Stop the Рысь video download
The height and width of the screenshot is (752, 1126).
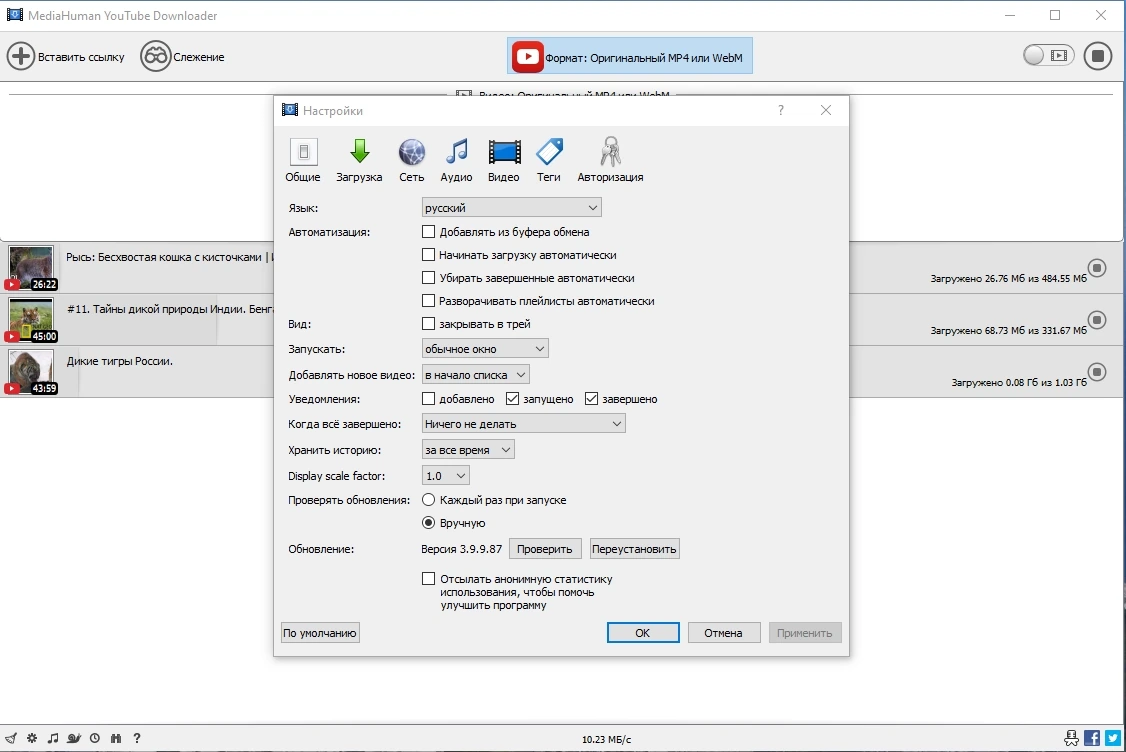pos(1097,268)
